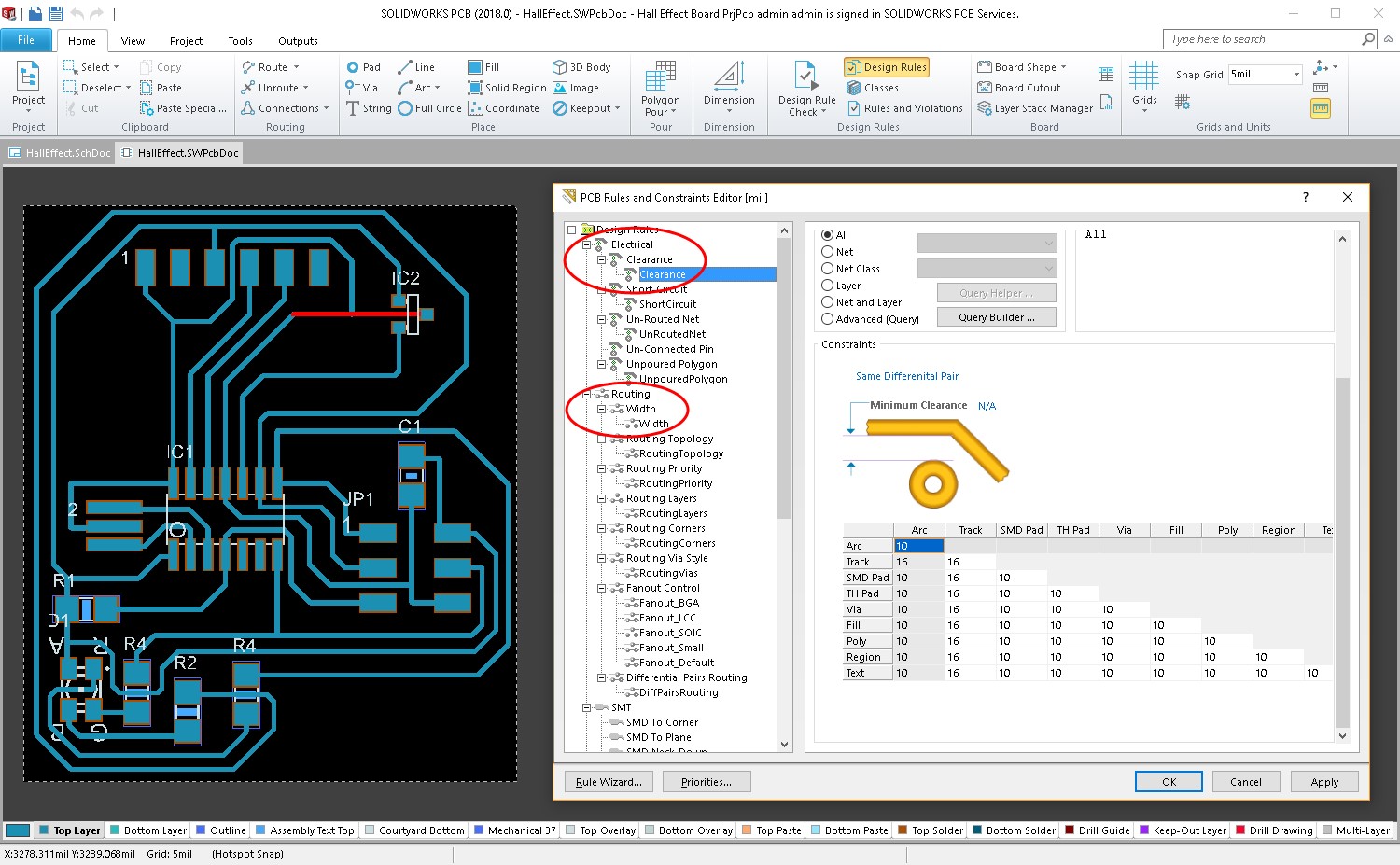Choose the Advanced (Query) radio option
The image size is (1400, 865).
(x=828, y=319)
